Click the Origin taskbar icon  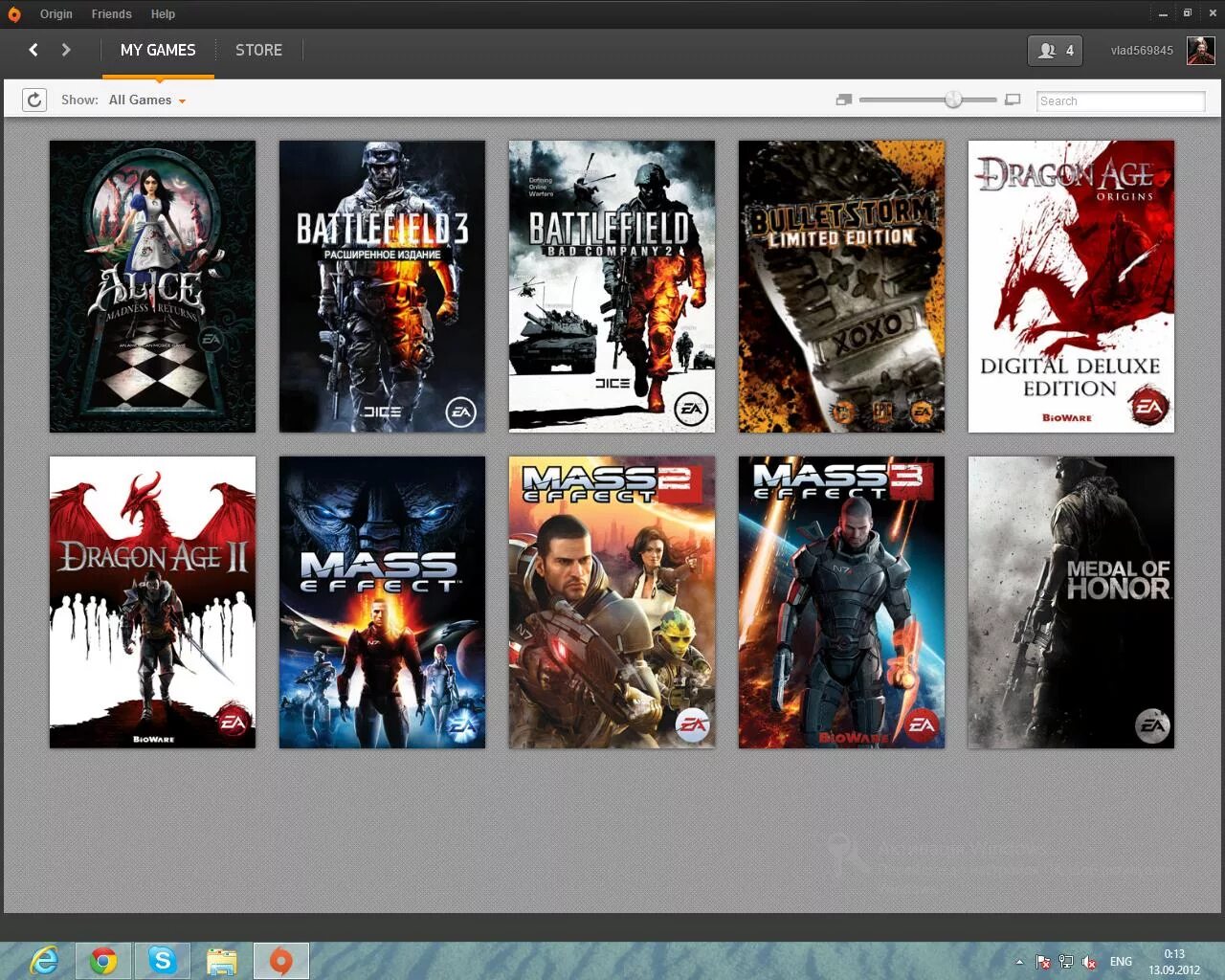[x=281, y=961]
